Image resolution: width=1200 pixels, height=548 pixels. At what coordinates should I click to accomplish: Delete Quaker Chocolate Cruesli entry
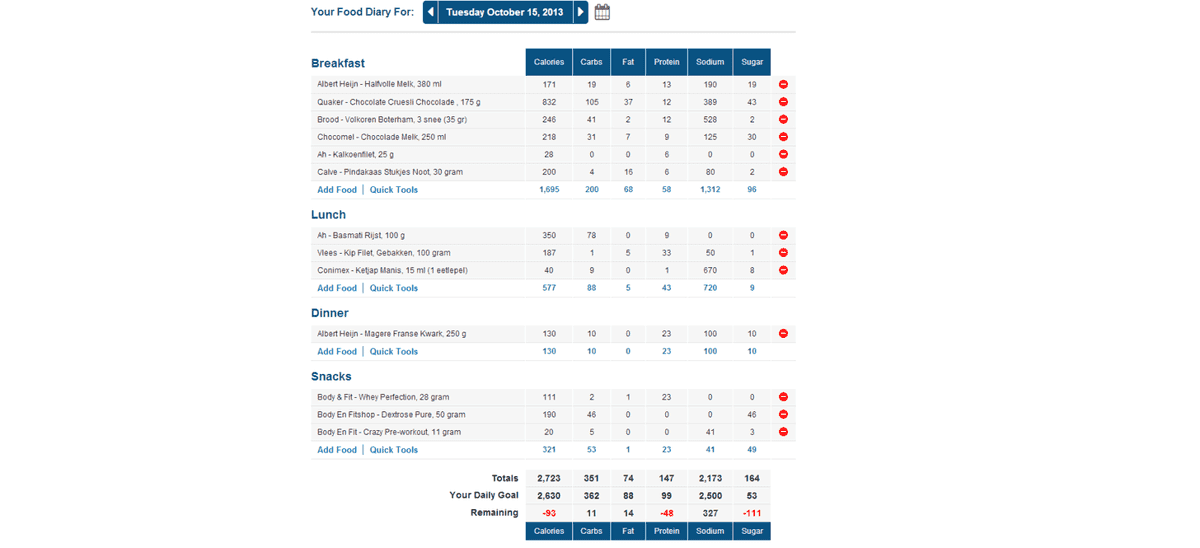783,102
